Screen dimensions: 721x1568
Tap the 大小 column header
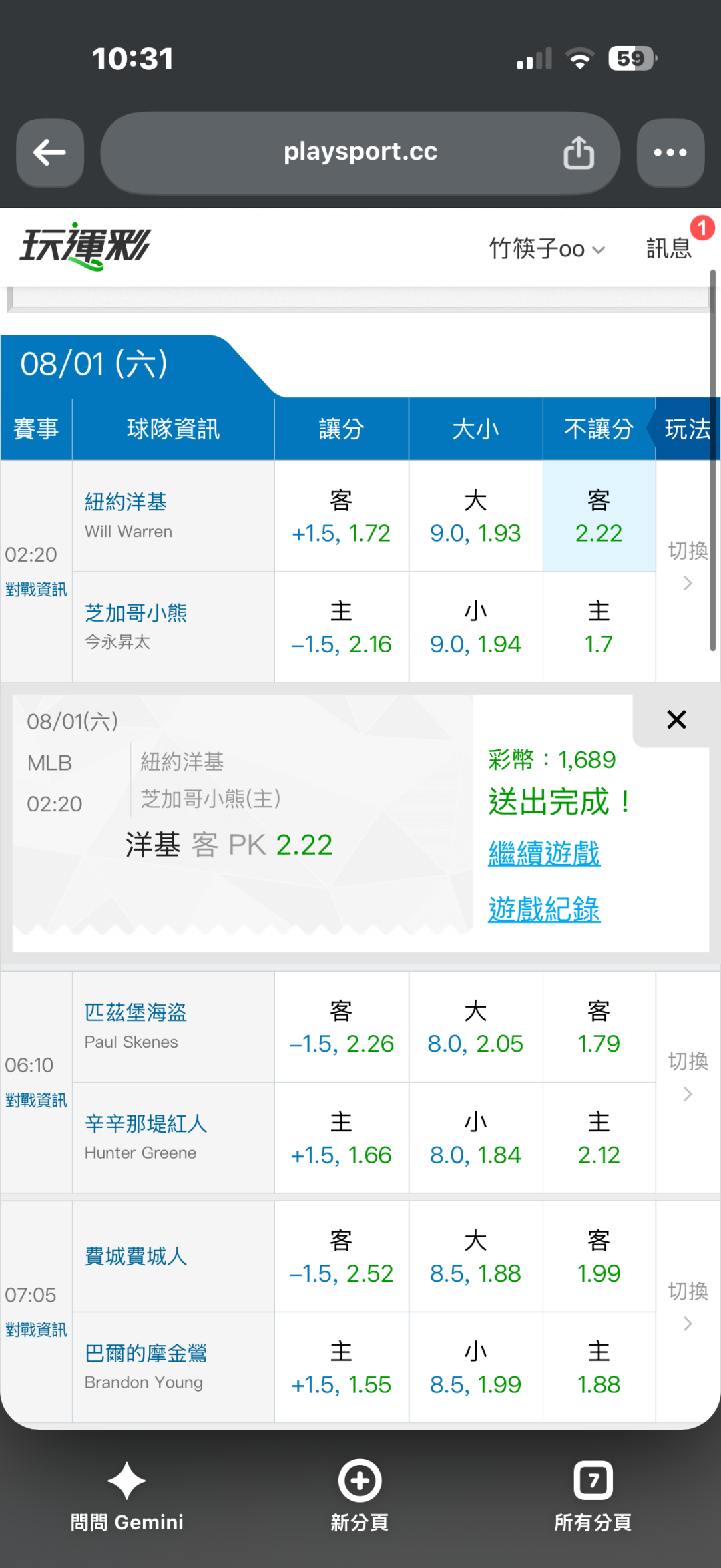(475, 429)
